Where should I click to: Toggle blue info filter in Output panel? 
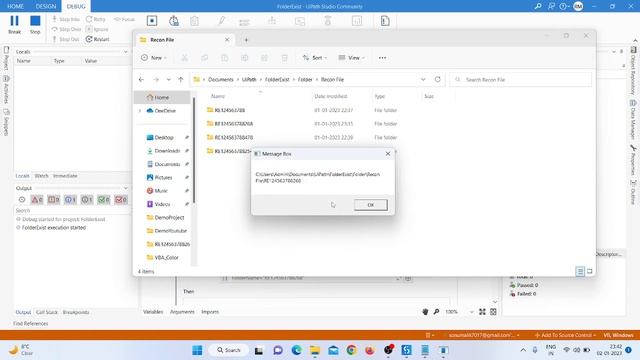click(x=70, y=200)
